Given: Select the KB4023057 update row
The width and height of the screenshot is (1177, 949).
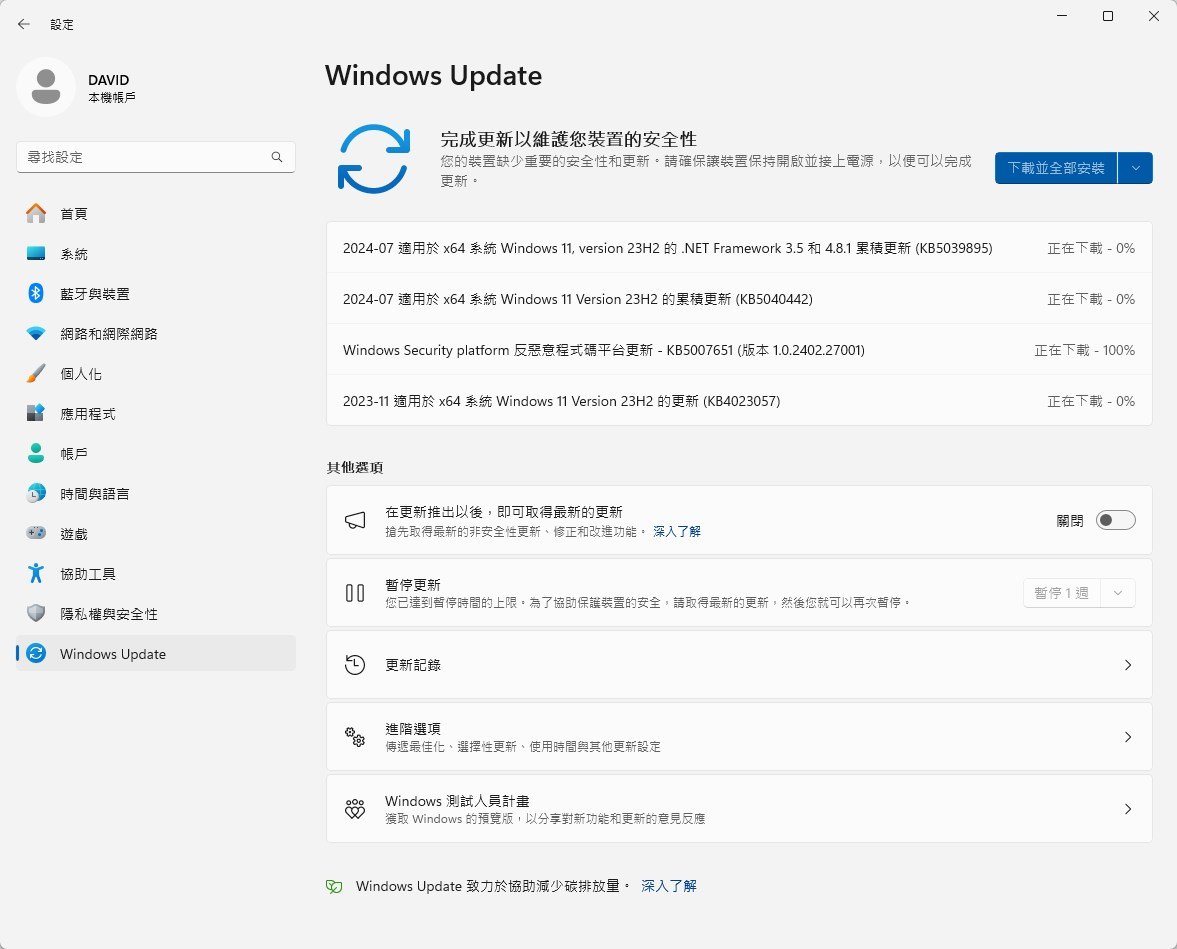Looking at the screenshot, I should pos(739,401).
